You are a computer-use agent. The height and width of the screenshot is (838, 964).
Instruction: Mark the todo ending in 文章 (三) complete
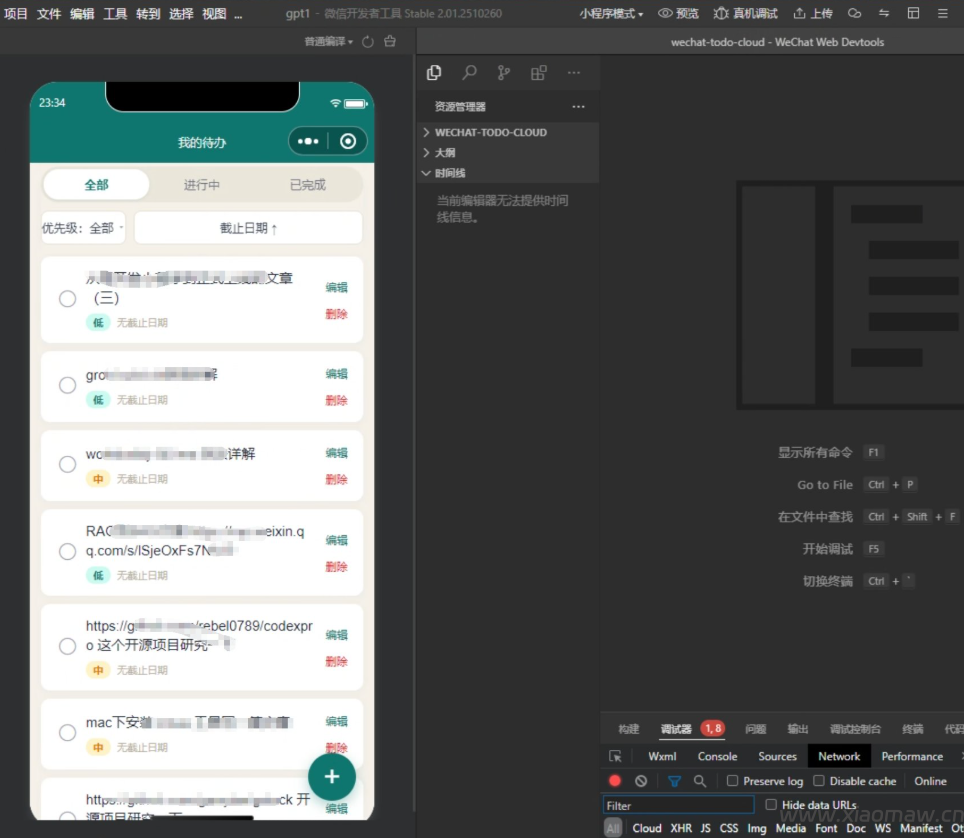68,299
